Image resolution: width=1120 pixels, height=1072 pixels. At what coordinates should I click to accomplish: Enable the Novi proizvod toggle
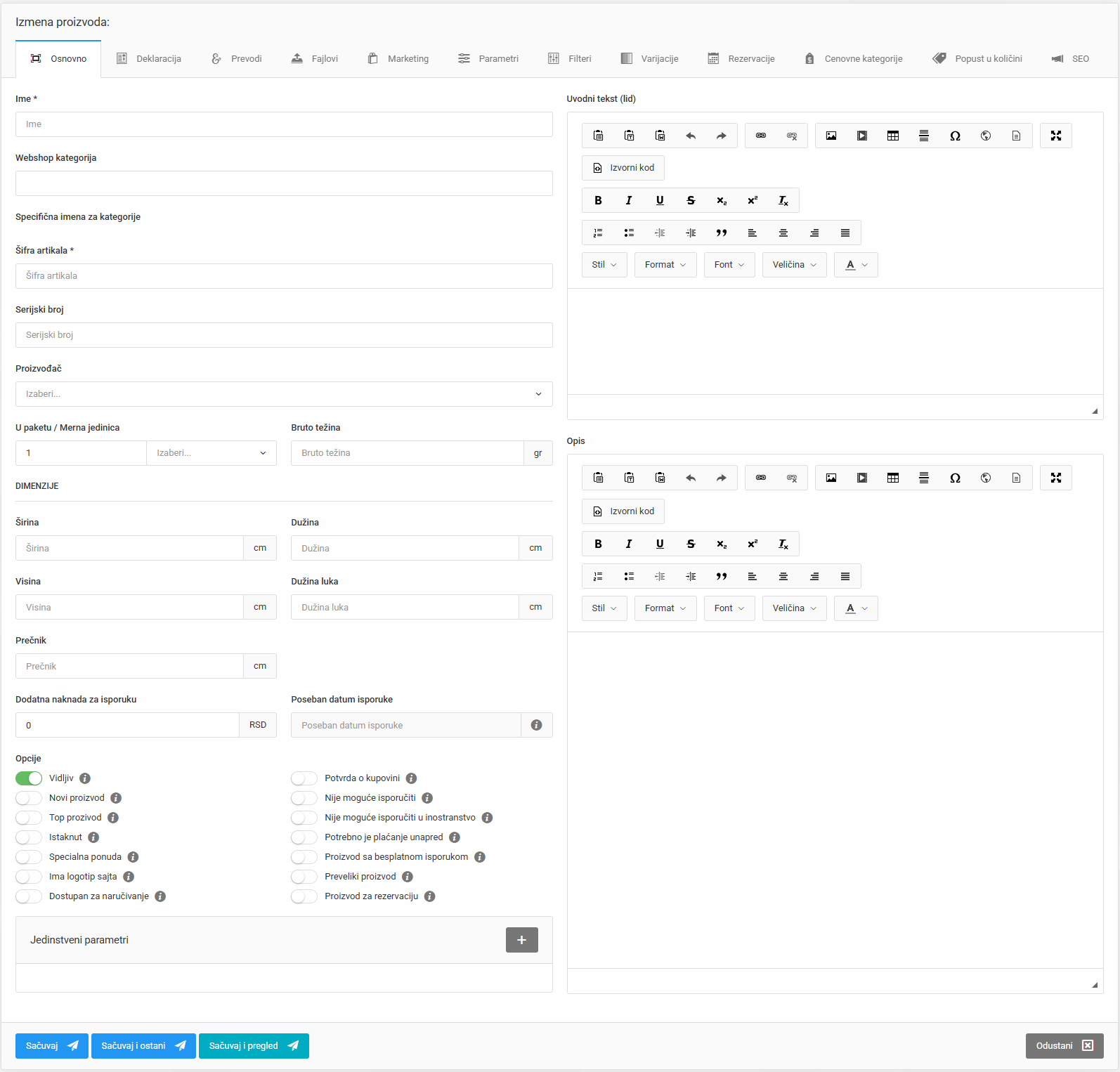[29, 798]
